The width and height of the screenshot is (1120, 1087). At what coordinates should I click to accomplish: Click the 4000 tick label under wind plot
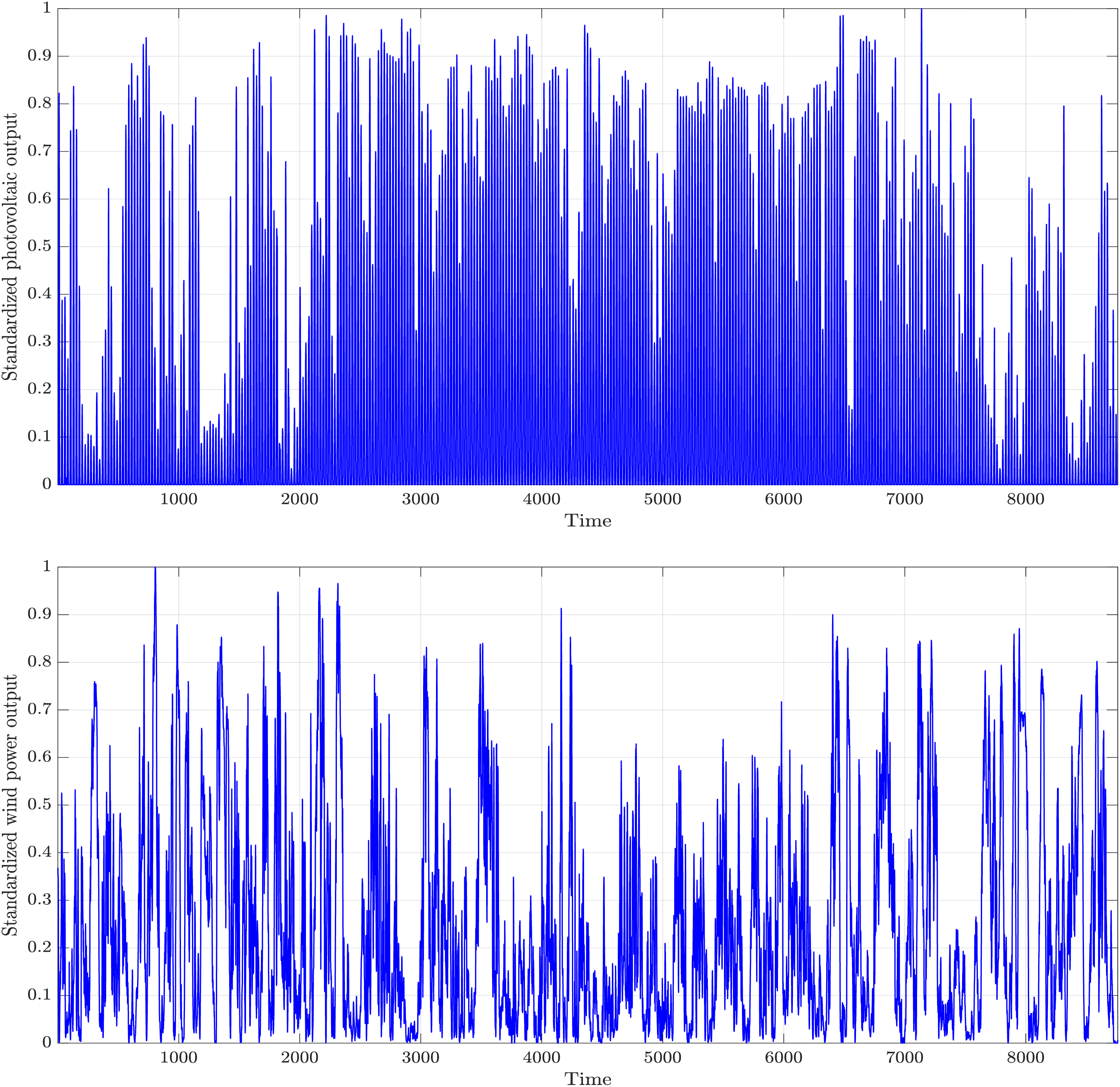[x=541, y=1058]
